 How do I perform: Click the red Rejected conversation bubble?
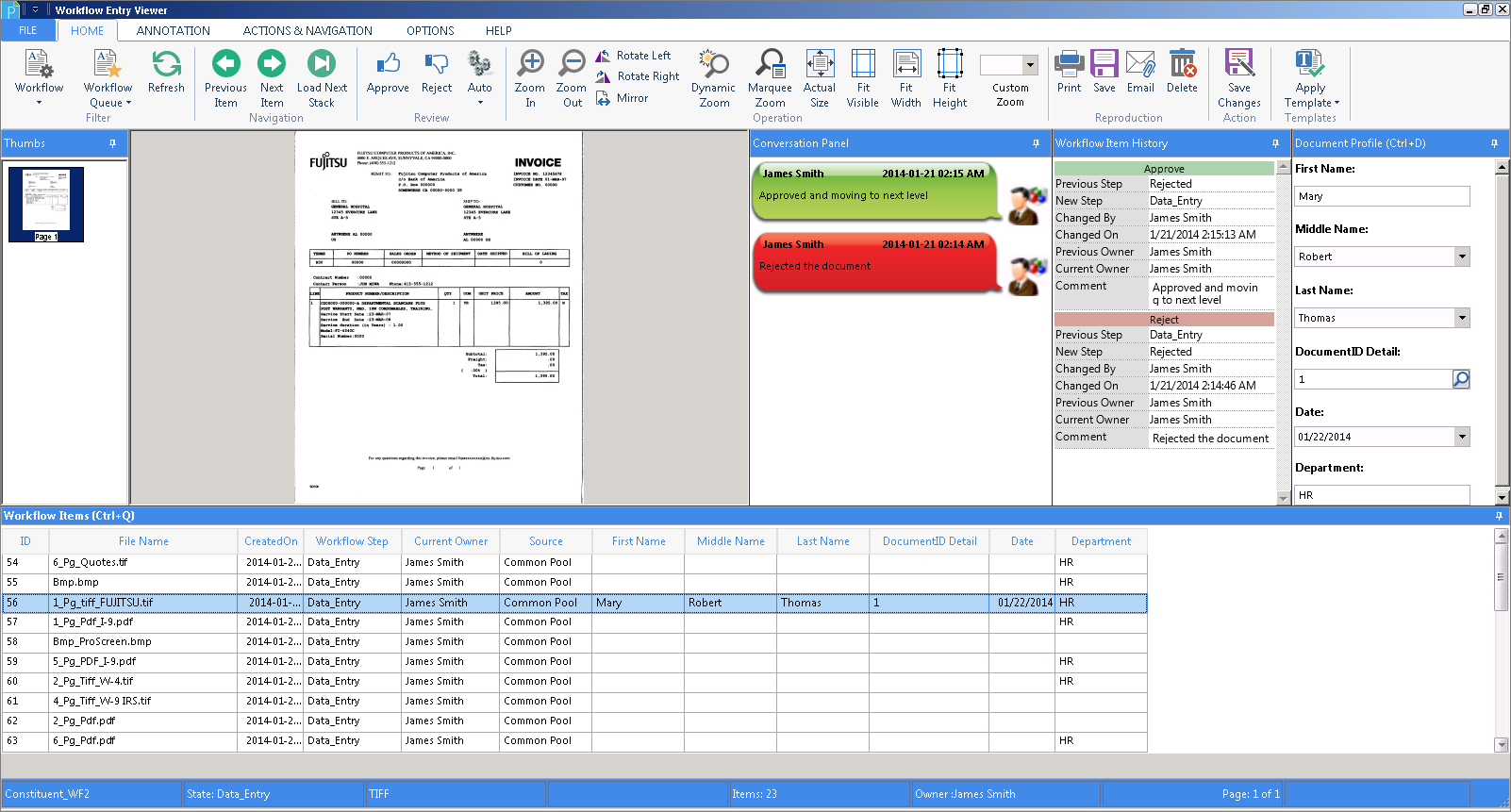click(875, 262)
